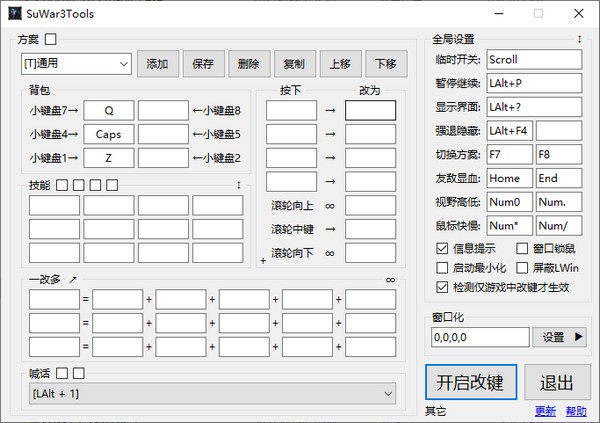This screenshot has height=423, width=600.
Task: Click the 开启改键 button
Action: [x=471, y=382]
